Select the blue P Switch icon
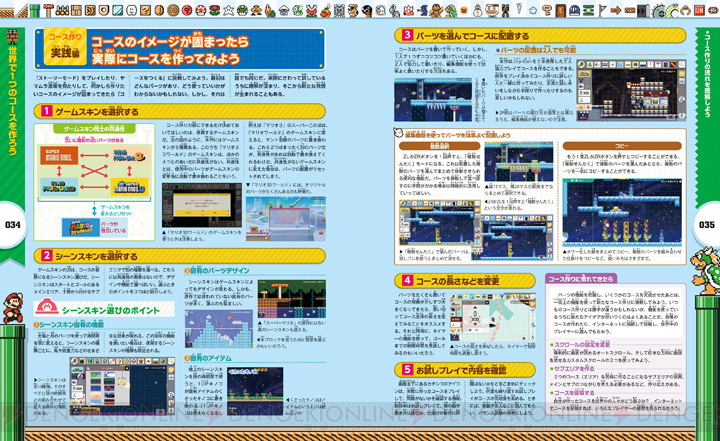Screen dimensions: 720x441 [574, 10]
